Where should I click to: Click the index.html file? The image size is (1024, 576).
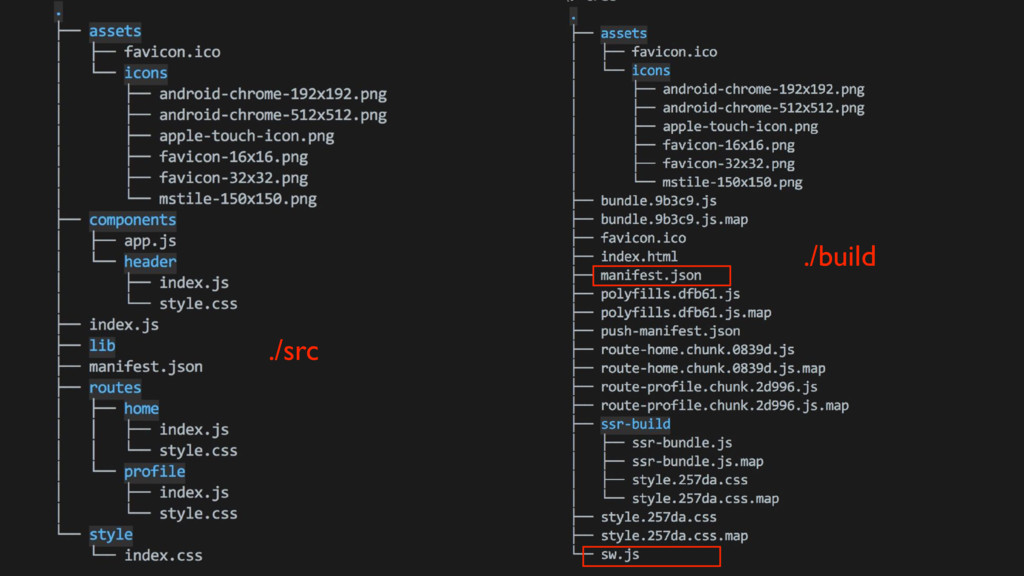point(639,257)
